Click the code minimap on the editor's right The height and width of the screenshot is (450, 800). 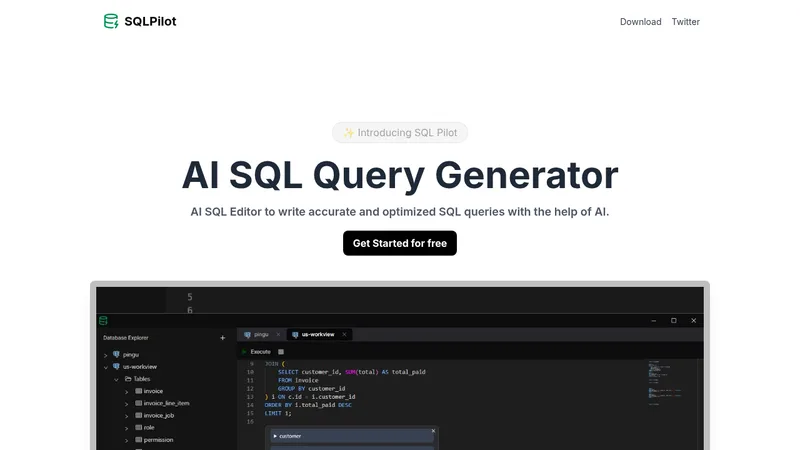pyautogui.click(x=666, y=383)
